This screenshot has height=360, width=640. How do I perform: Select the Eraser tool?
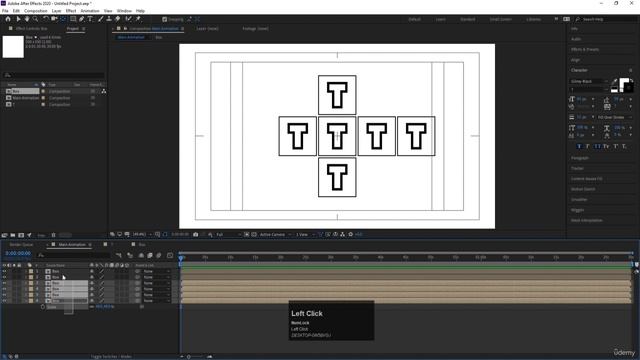(118, 19)
